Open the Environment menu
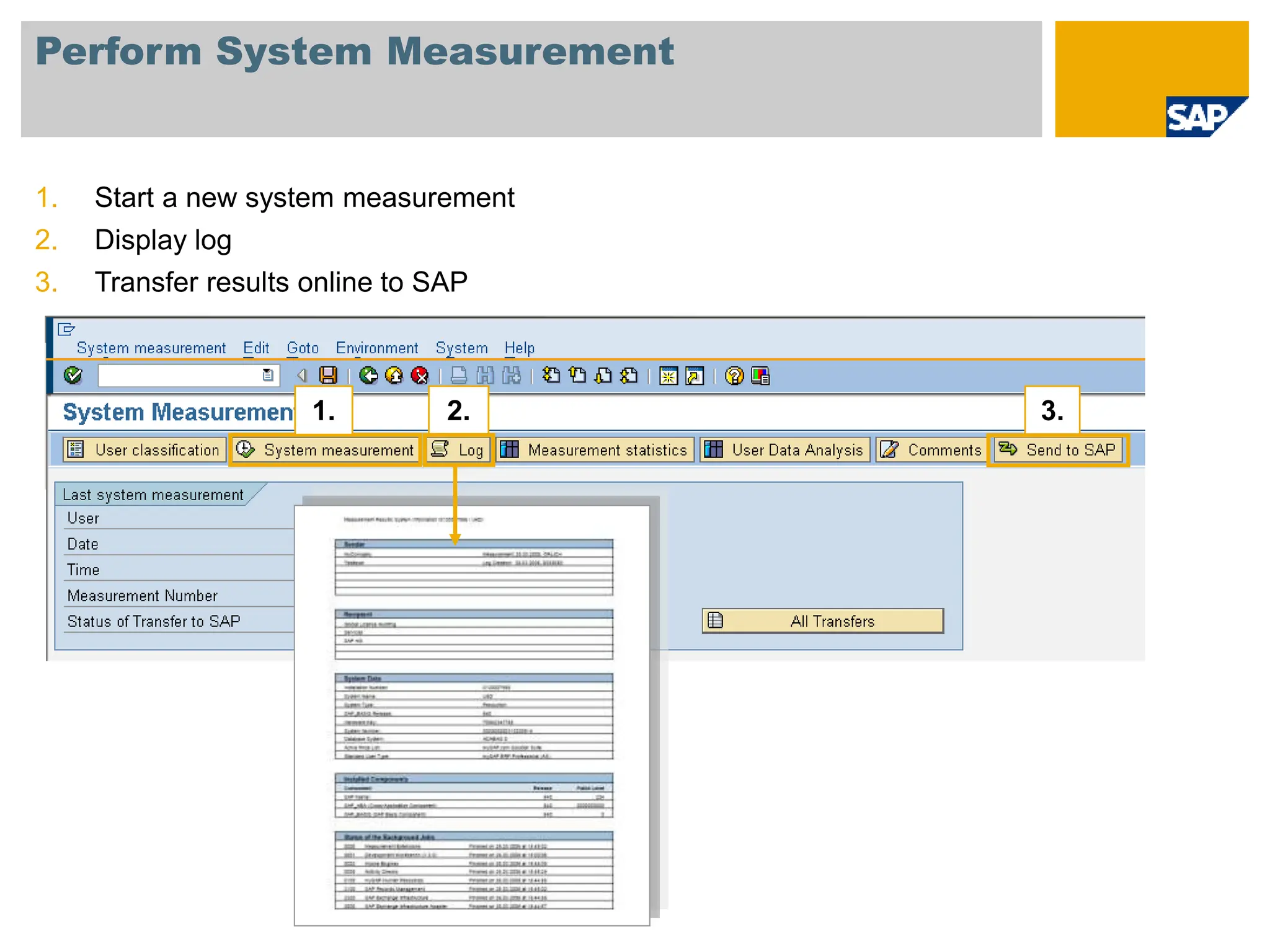Screen dimensions: 1270x952 click(377, 348)
